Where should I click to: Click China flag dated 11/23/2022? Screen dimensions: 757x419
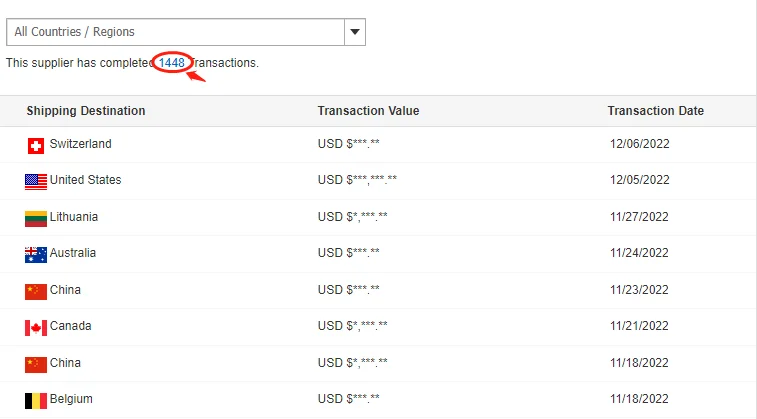[x=36, y=291]
